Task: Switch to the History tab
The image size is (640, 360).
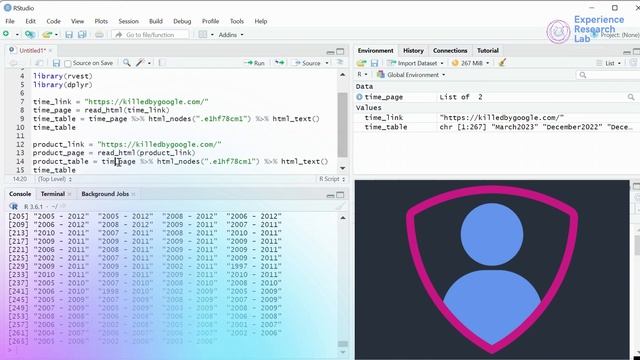Action: [413, 51]
